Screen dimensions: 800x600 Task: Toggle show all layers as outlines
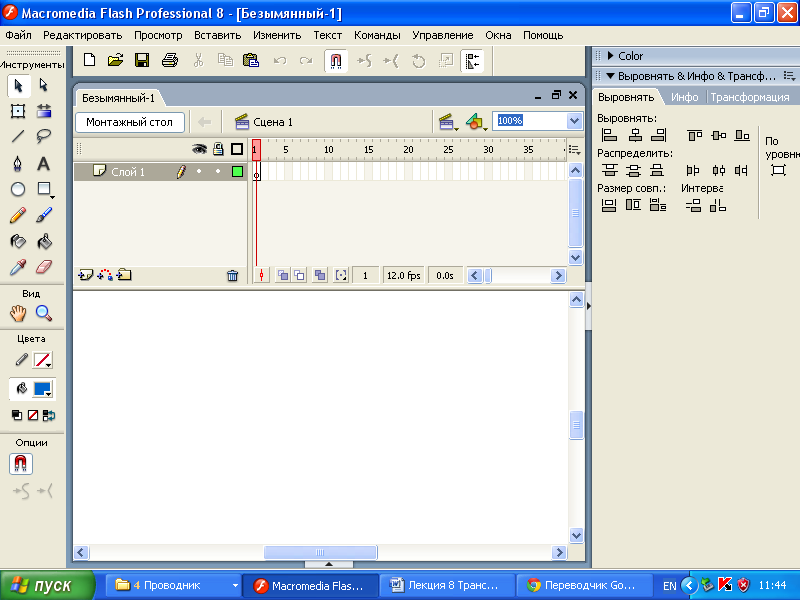pos(237,149)
